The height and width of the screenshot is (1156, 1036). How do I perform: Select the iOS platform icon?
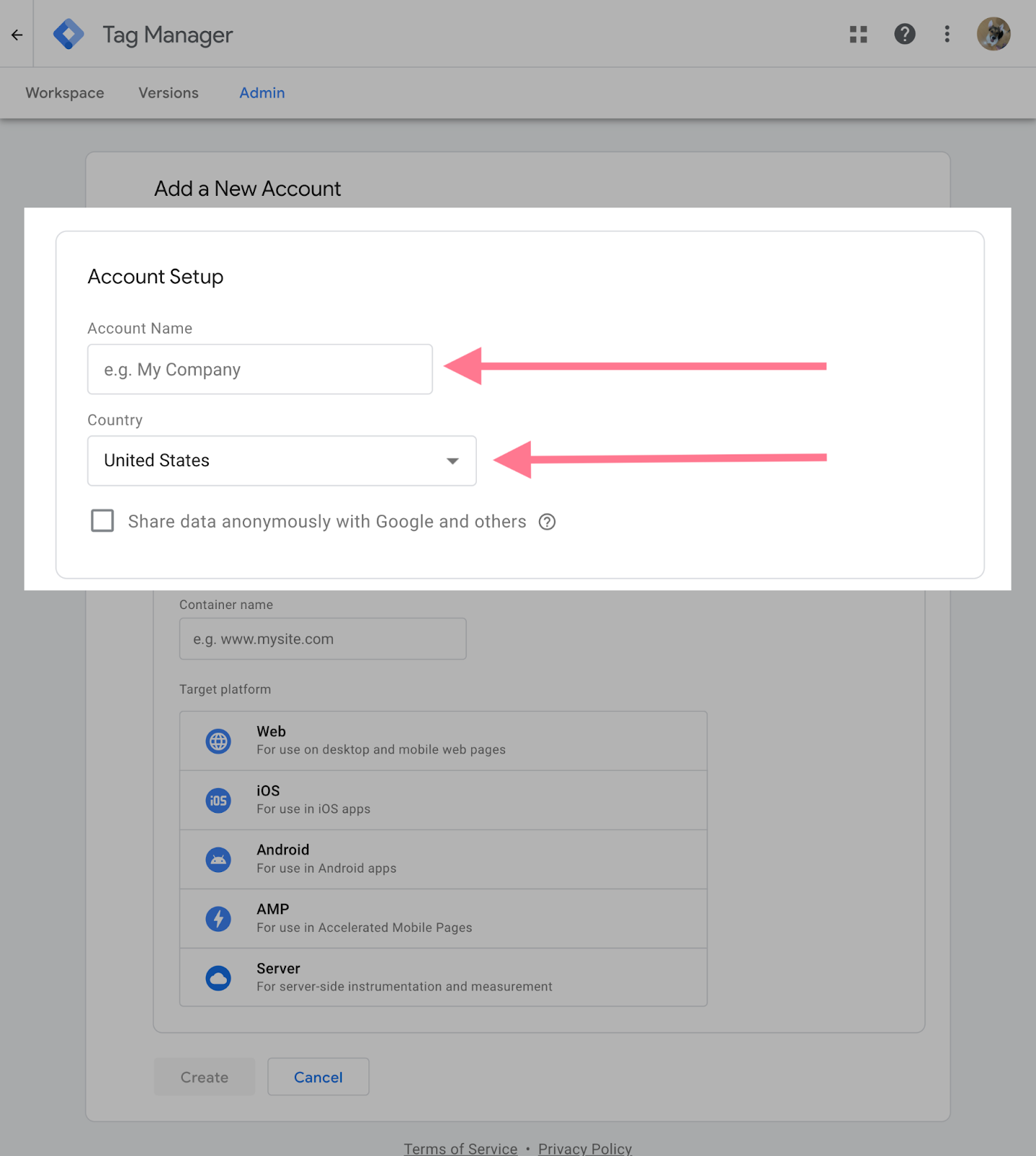coord(218,801)
